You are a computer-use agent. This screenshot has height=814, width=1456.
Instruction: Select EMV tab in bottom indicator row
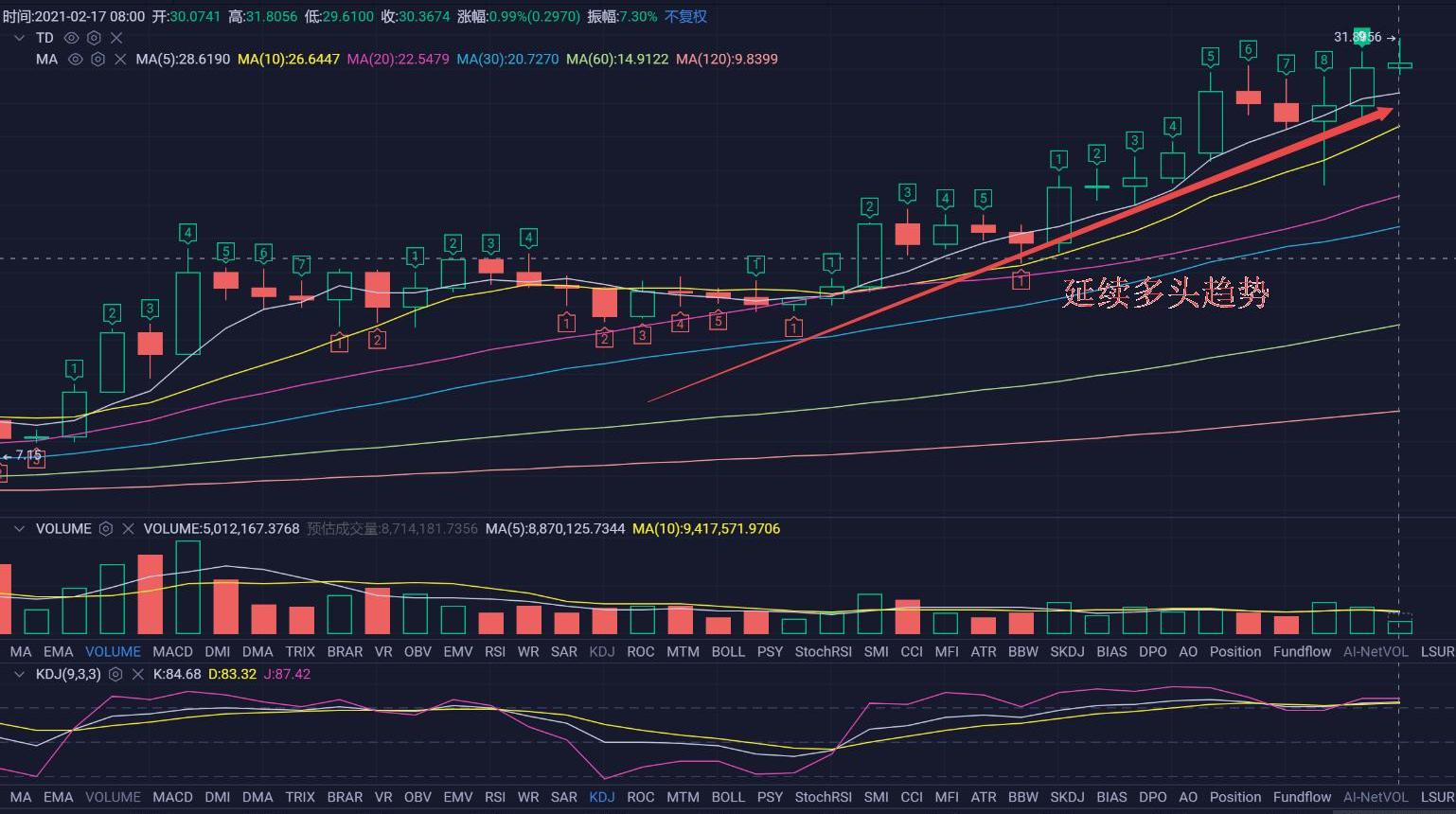458,797
